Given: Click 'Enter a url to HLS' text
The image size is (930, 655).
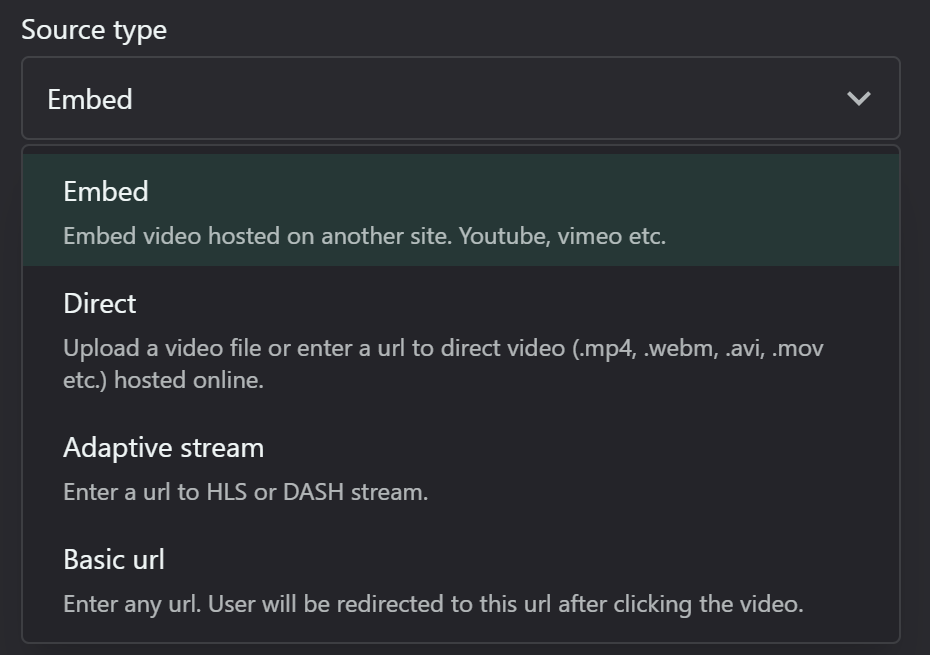Looking at the screenshot, I should [155, 492].
